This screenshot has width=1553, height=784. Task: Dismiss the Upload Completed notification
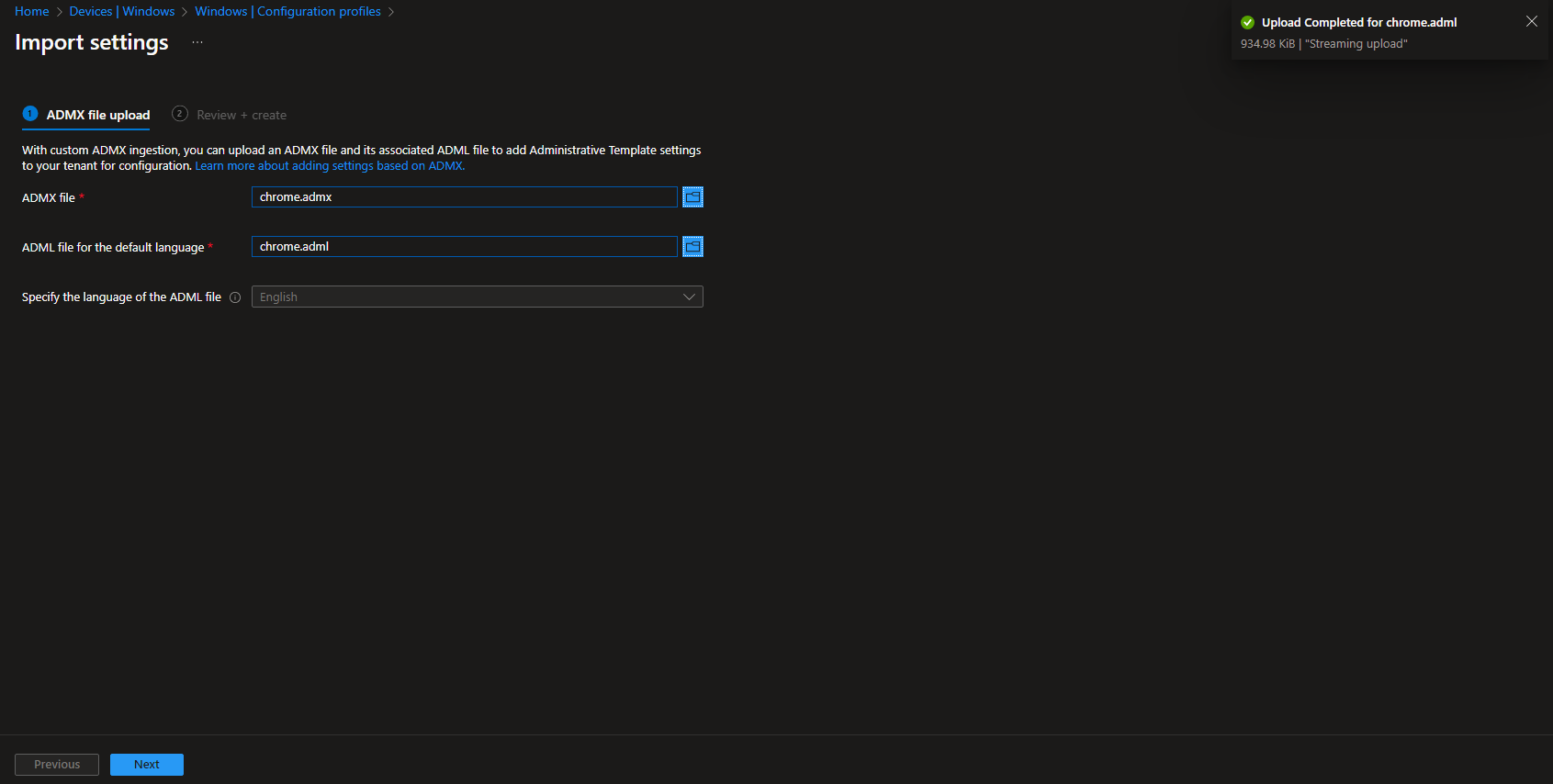pos(1531,21)
